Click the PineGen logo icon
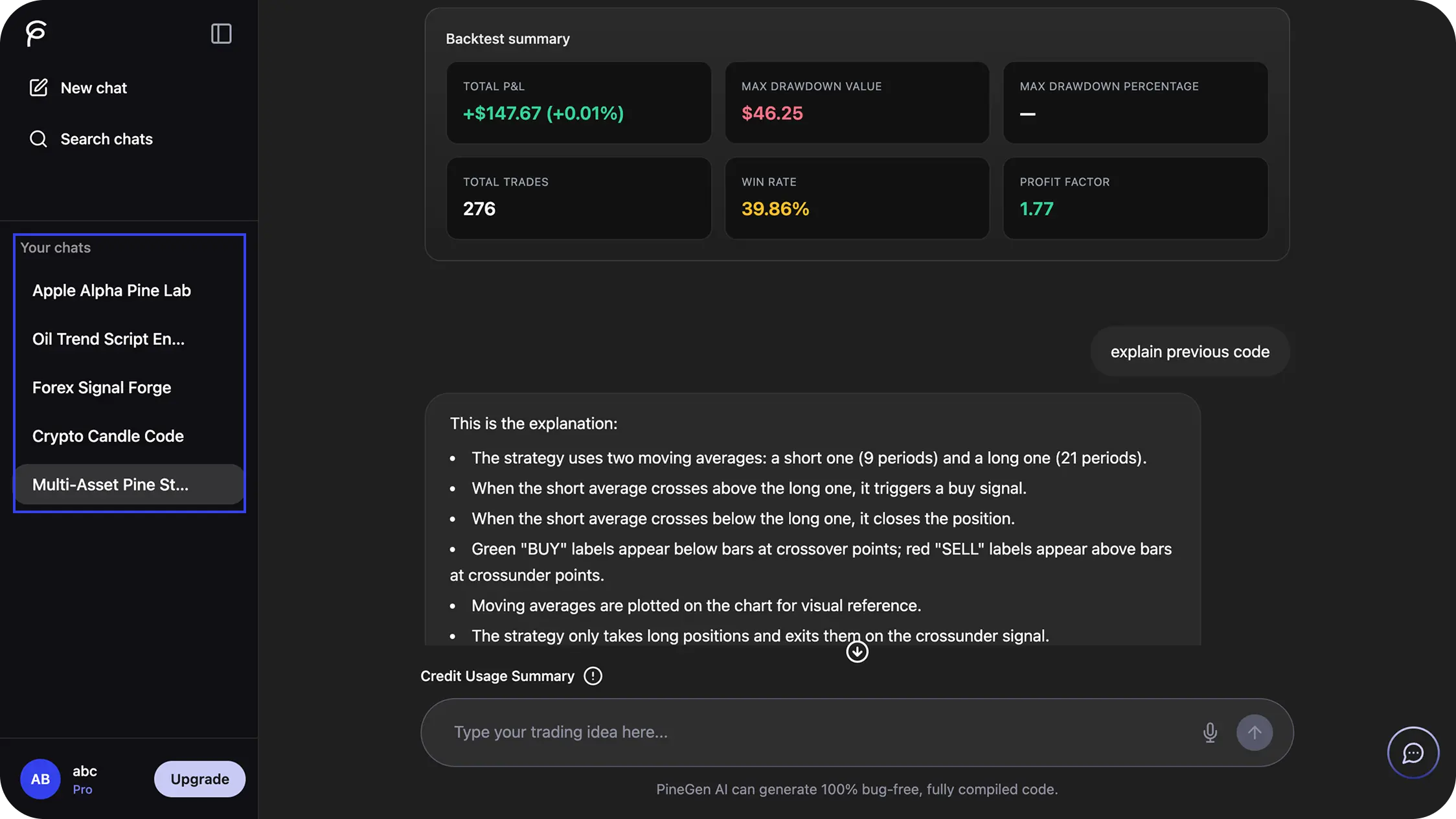Viewport: 1456px width, 819px height. pyautogui.click(x=36, y=33)
